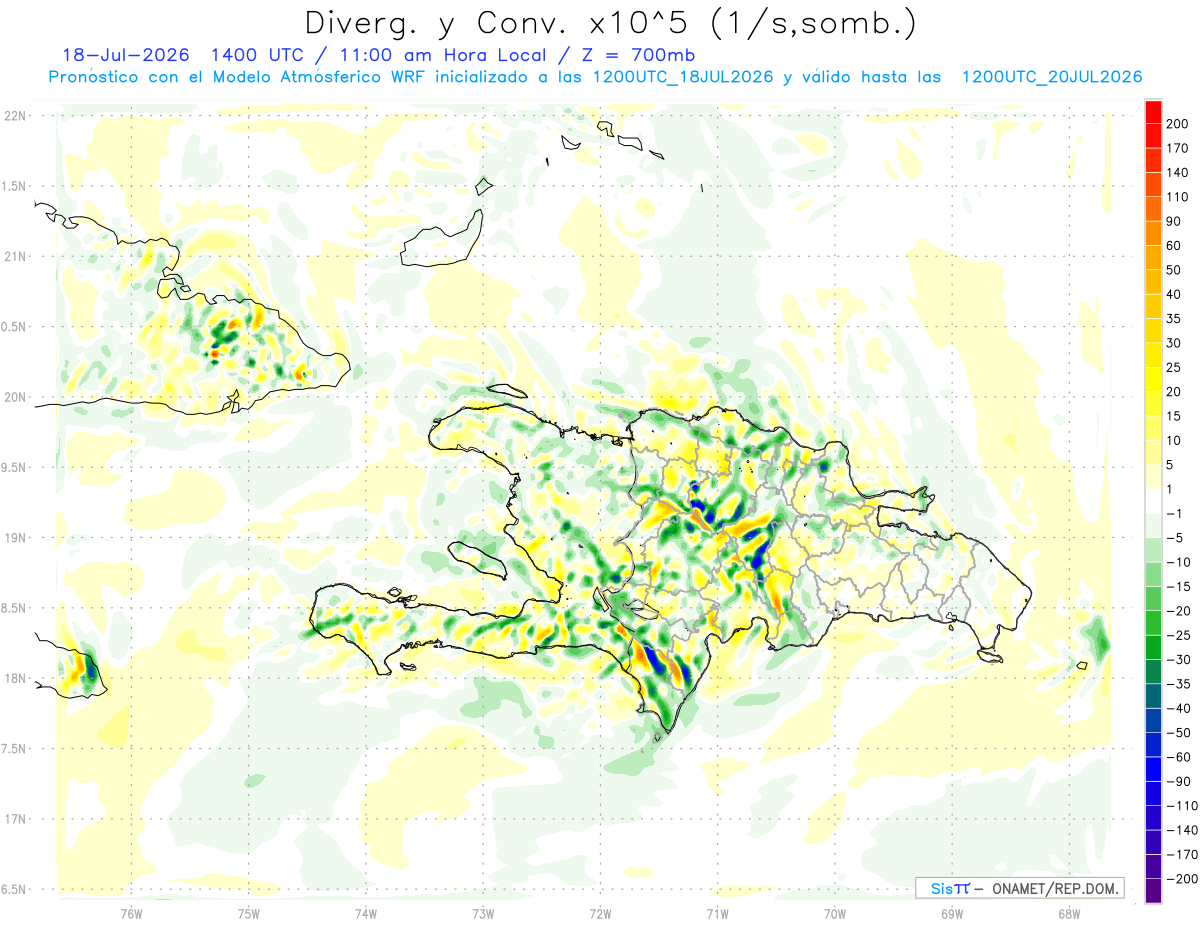Click the 21N latitude label
The height and width of the screenshot is (927, 1200).
(x=14, y=256)
